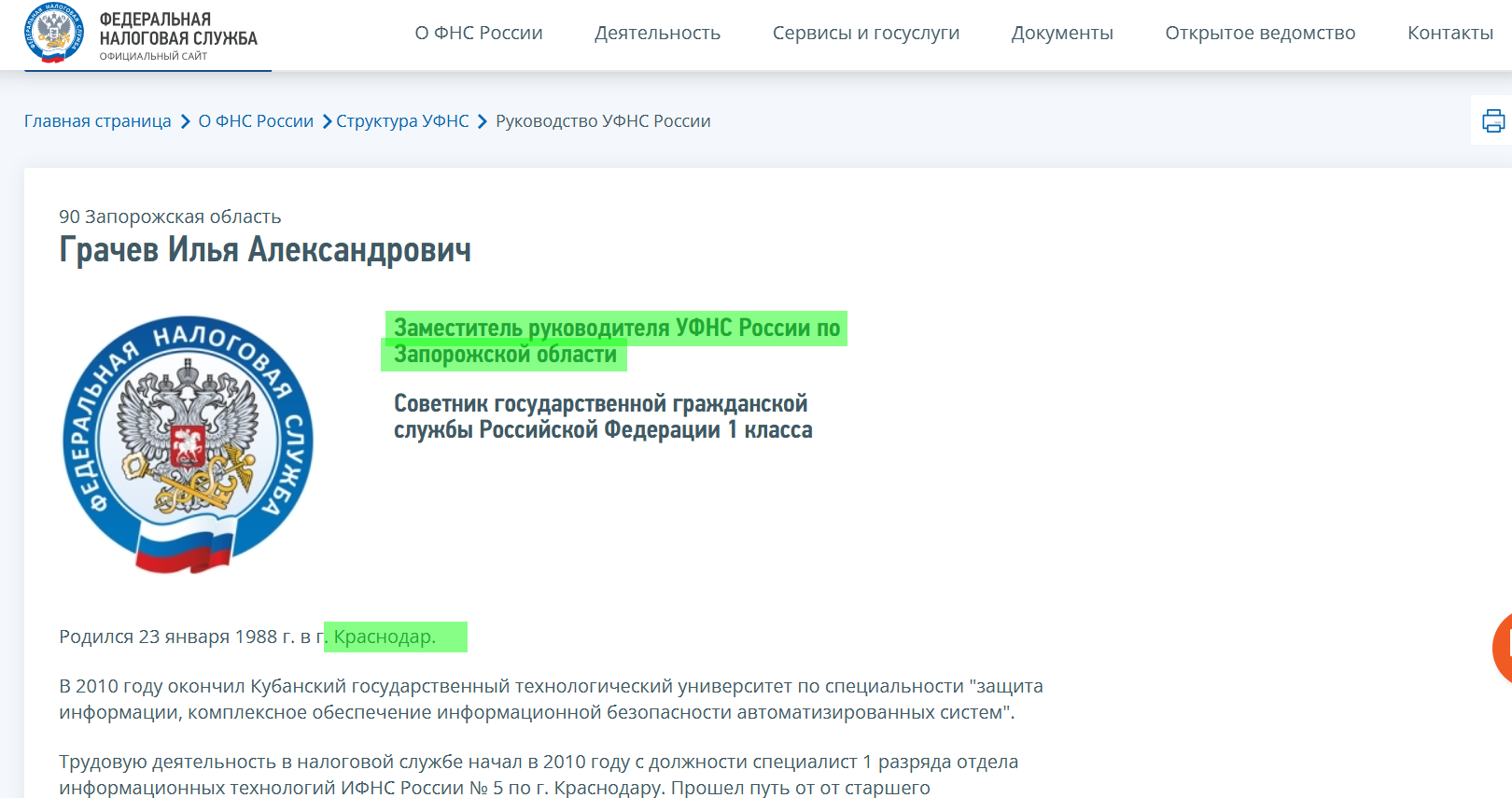Click the print page icon
The width and height of the screenshot is (1512, 798).
tap(1493, 120)
